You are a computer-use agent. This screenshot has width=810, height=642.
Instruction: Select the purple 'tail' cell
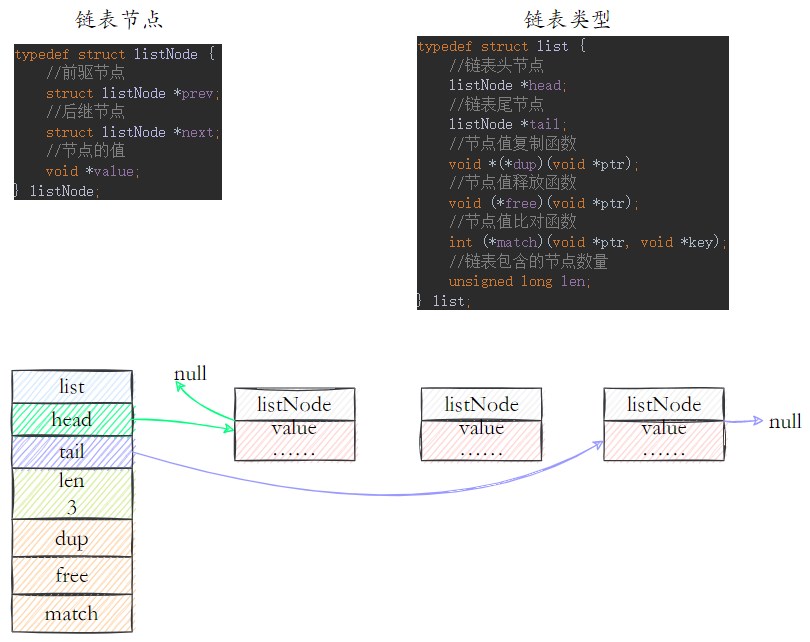[72, 452]
